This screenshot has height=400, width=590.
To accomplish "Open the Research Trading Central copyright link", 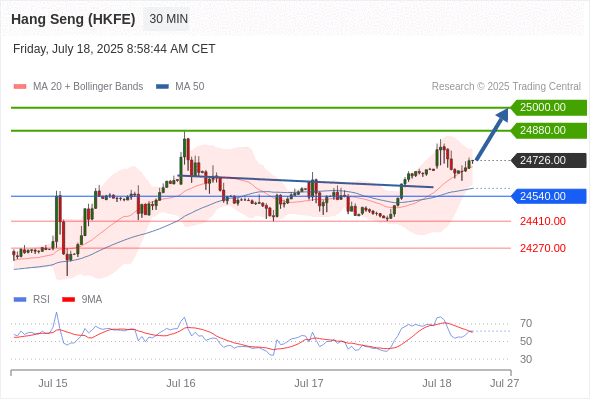I will pyautogui.click(x=506, y=87).
